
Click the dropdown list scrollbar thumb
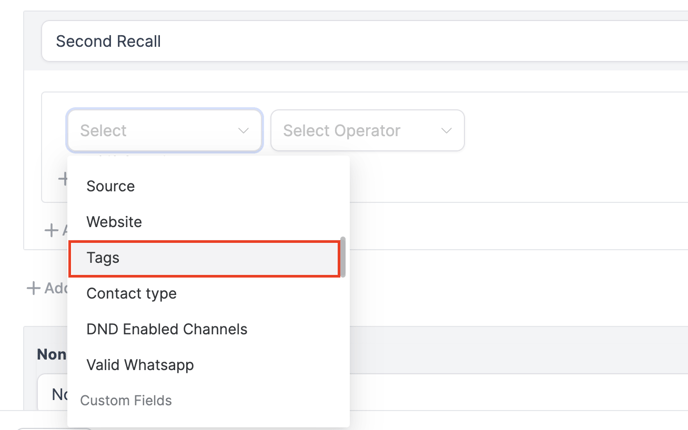(343, 257)
